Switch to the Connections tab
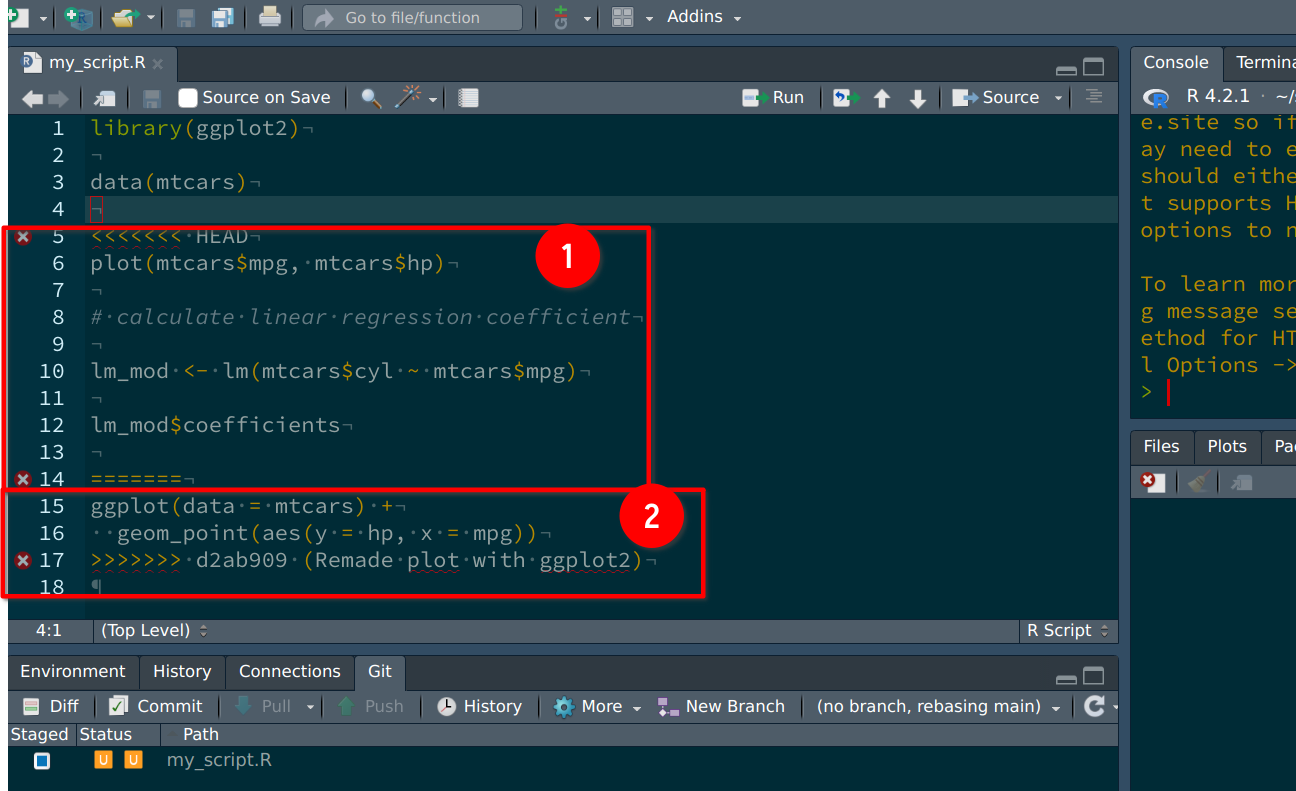1296x791 pixels. click(x=290, y=671)
